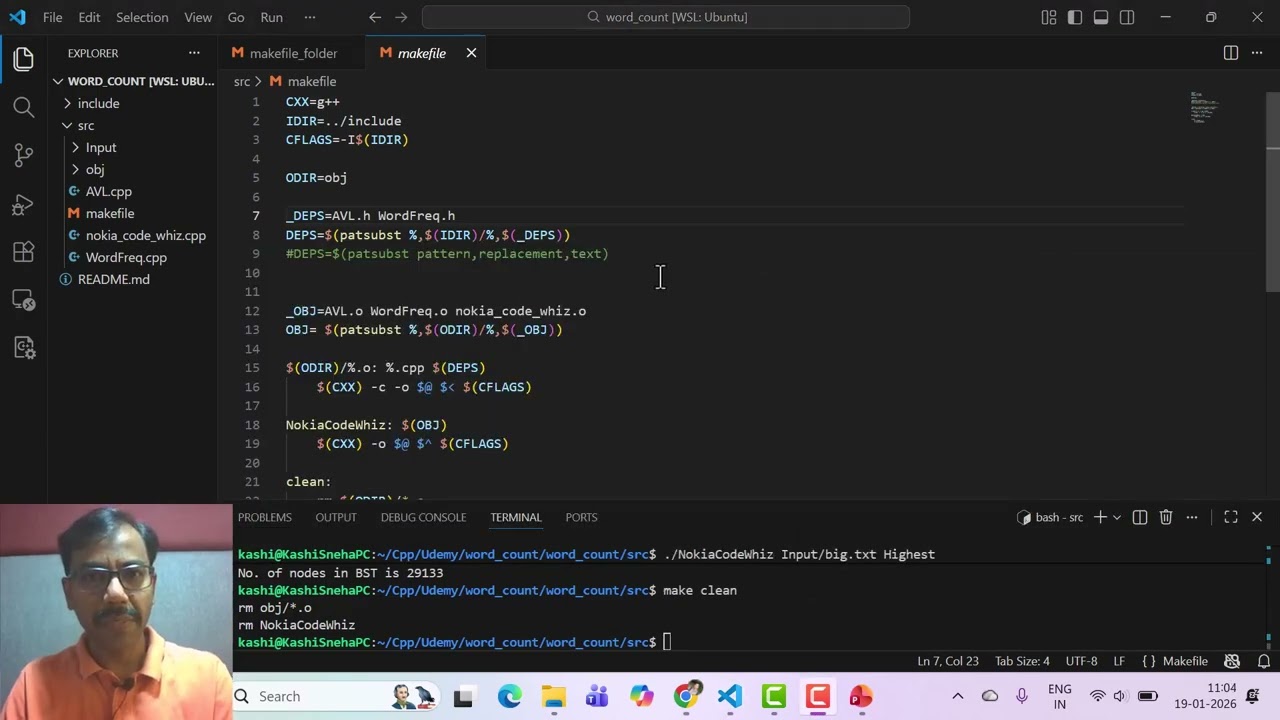Open the Selection menu
Viewport: 1280px width, 720px height.
click(142, 17)
